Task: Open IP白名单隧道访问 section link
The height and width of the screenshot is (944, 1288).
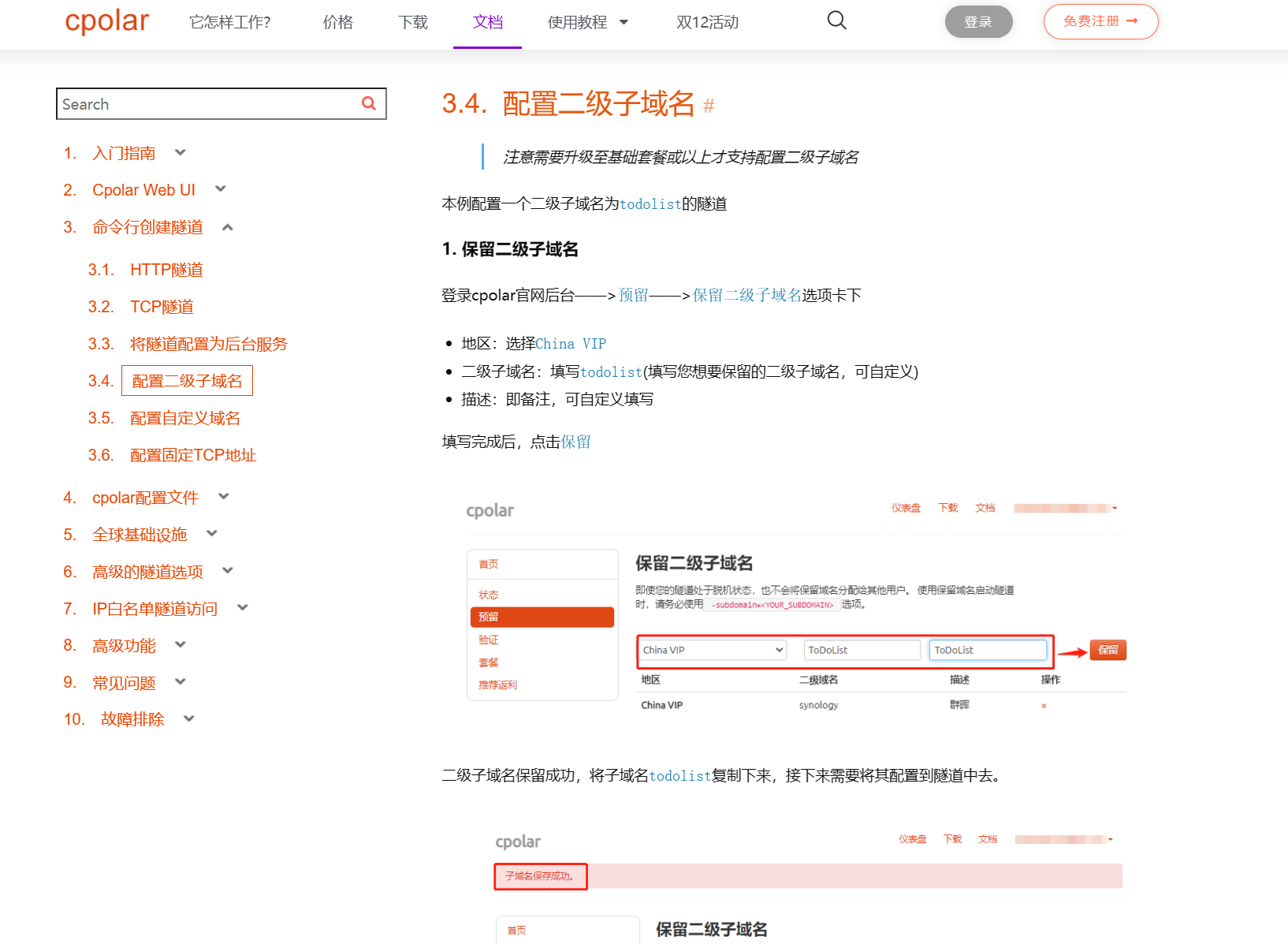Action: (154, 609)
